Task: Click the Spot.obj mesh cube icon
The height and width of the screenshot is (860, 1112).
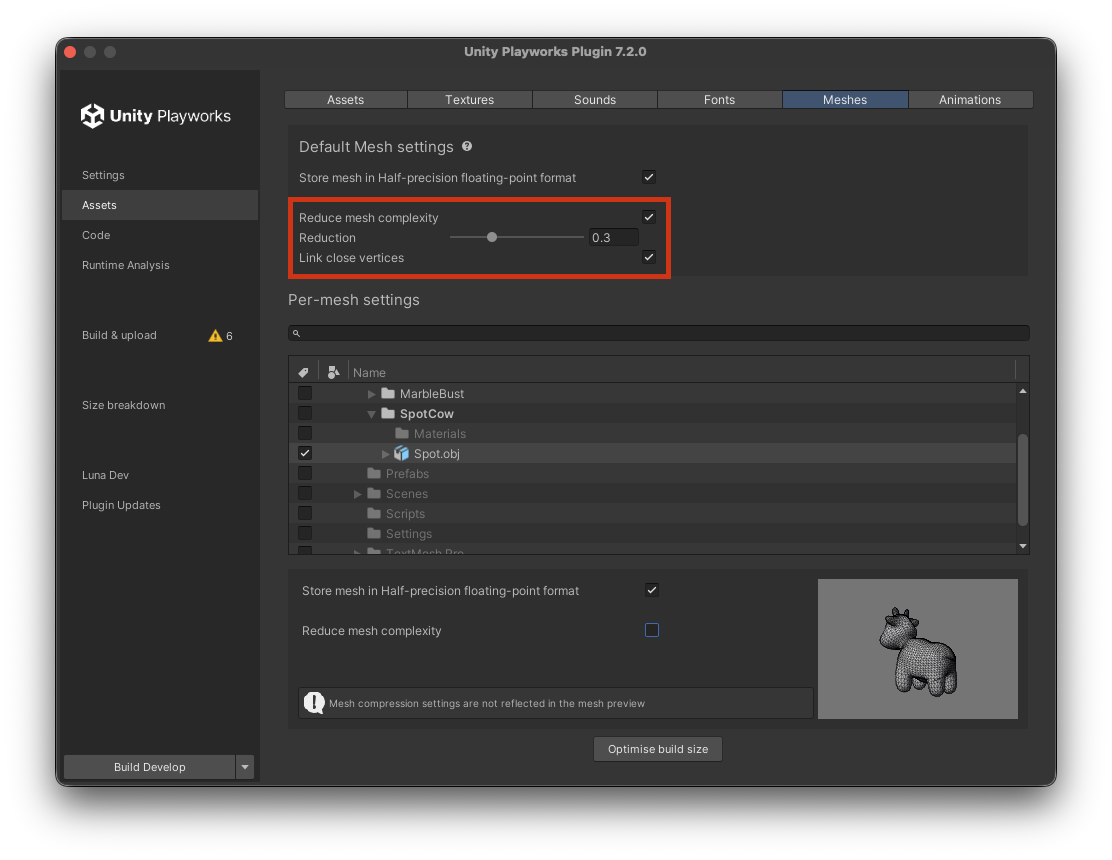Action: coord(402,454)
